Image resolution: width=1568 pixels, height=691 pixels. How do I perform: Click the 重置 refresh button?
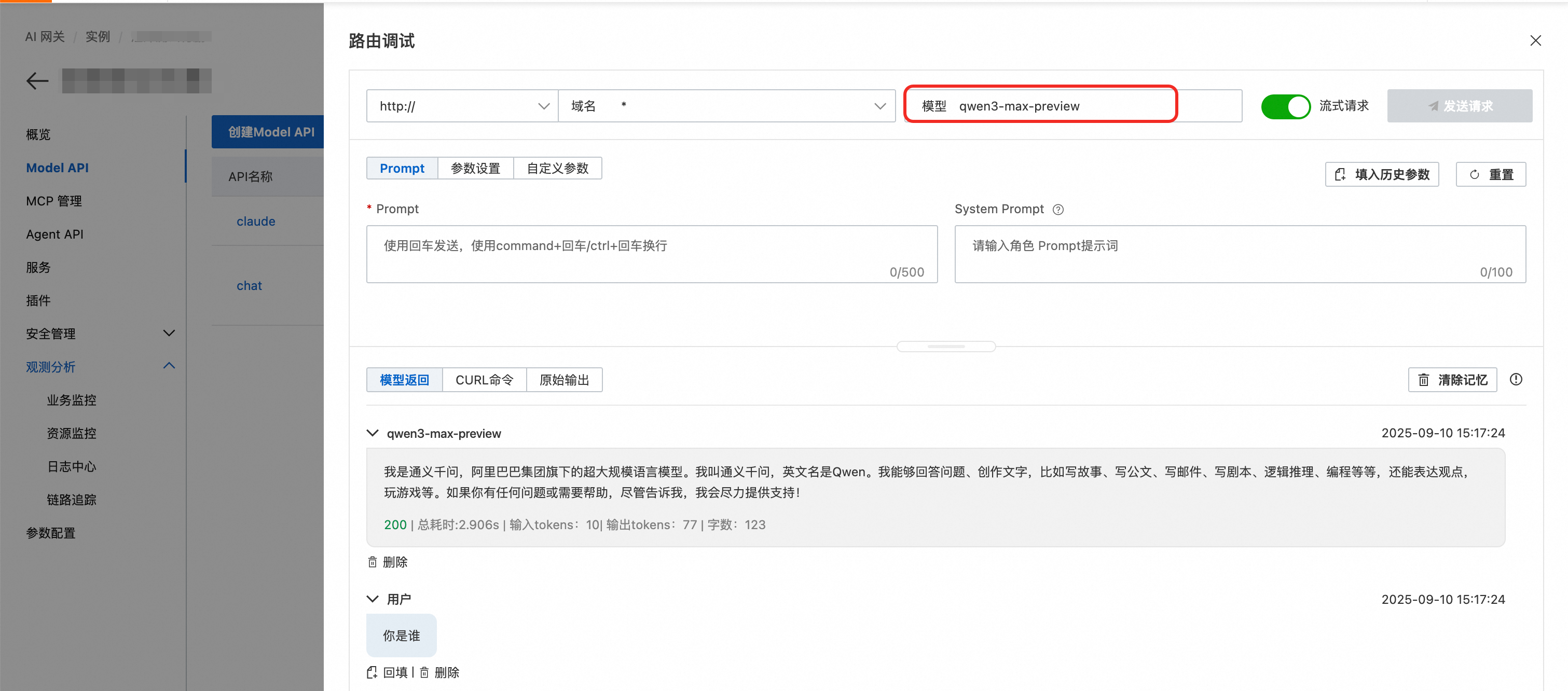coord(1491,175)
